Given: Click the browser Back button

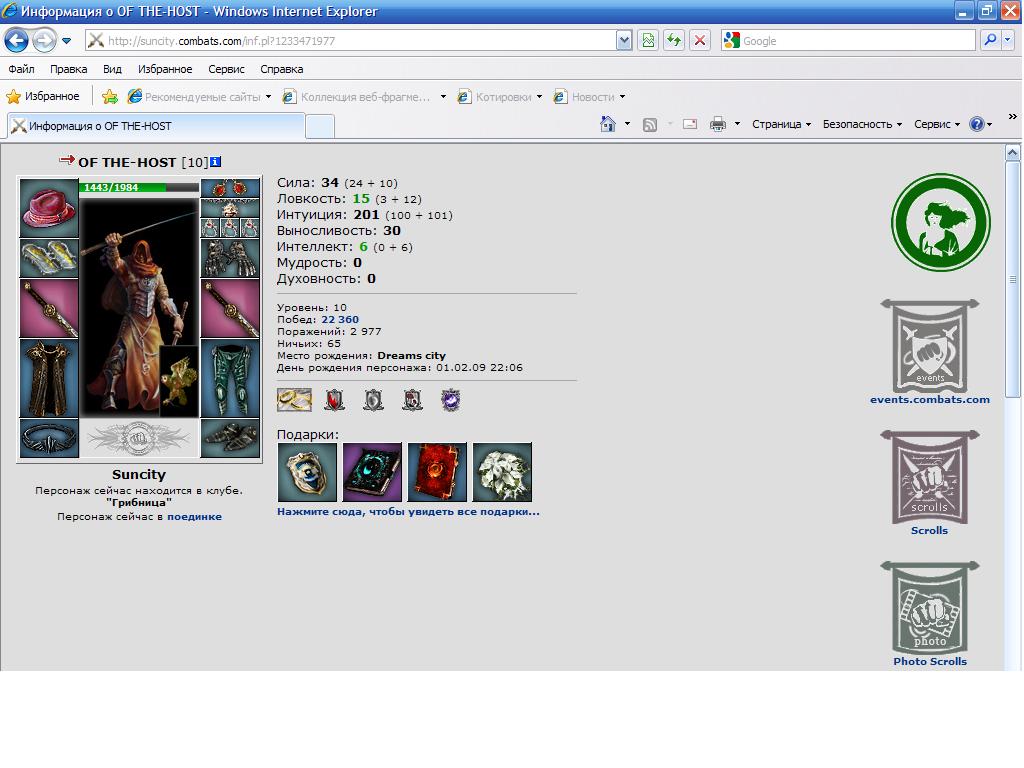Looking at the screenshot, I should [17, 40].
